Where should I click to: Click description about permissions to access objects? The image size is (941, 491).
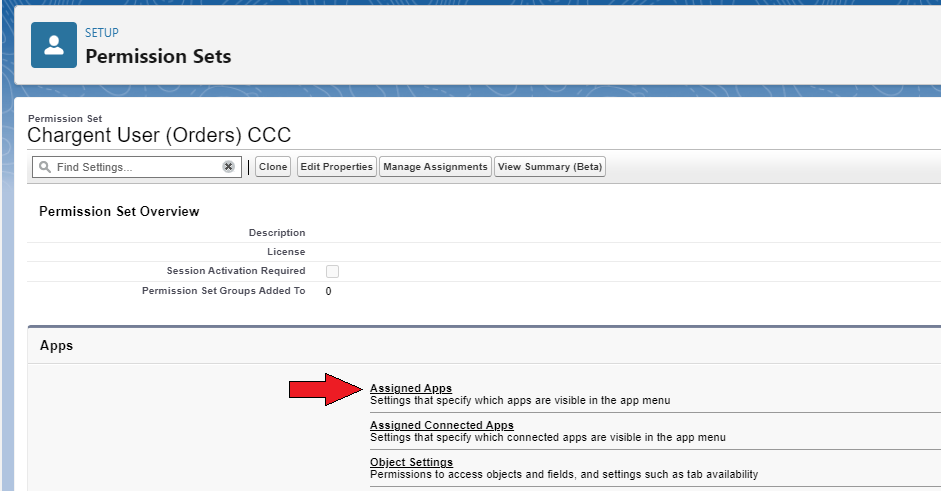pos(564,474)
